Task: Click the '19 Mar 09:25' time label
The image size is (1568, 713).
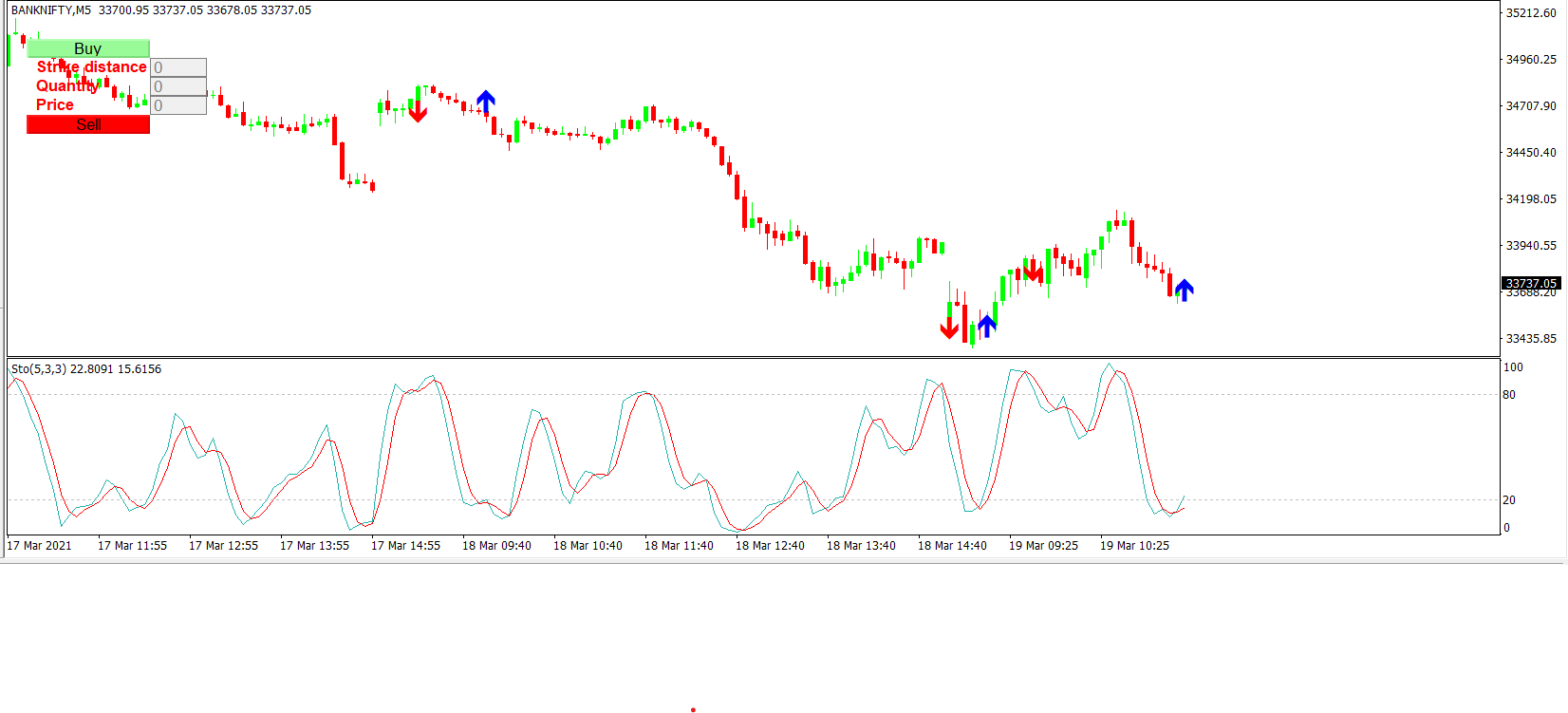Action: tap(1043, 546)
